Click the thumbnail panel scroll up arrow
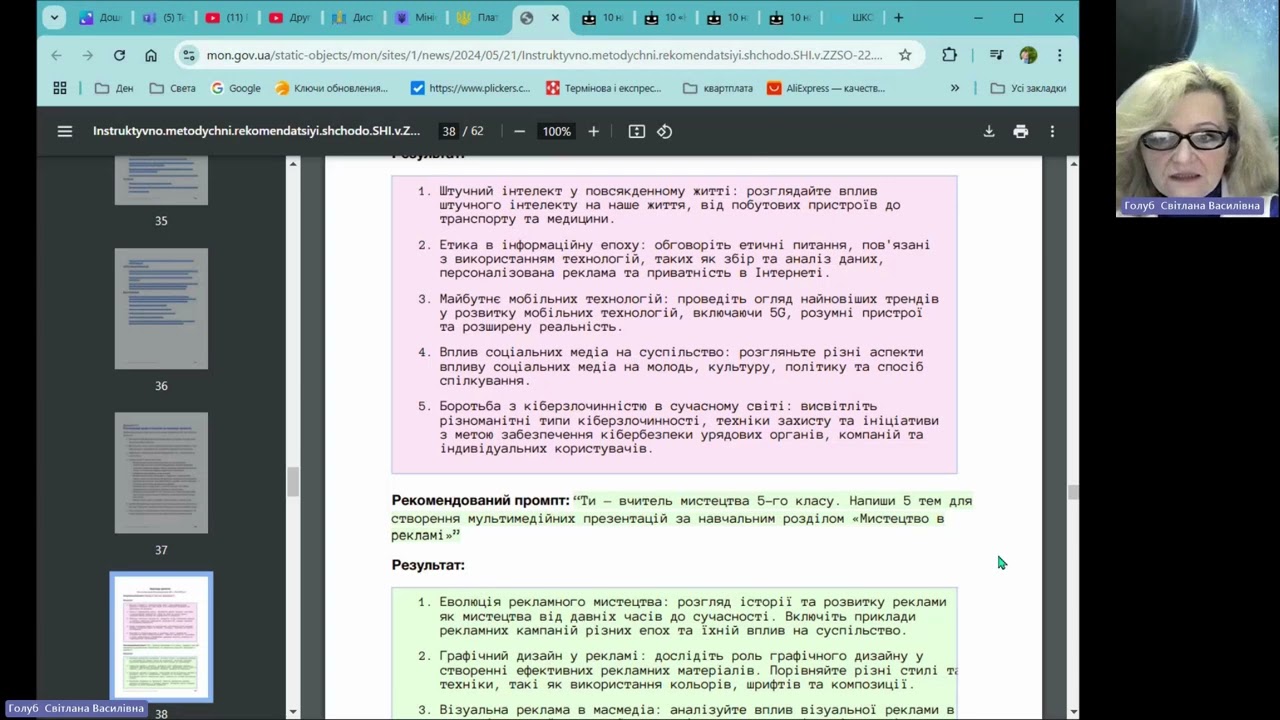The height and width of the screenshot is (720, 1280). coord(293,163)
